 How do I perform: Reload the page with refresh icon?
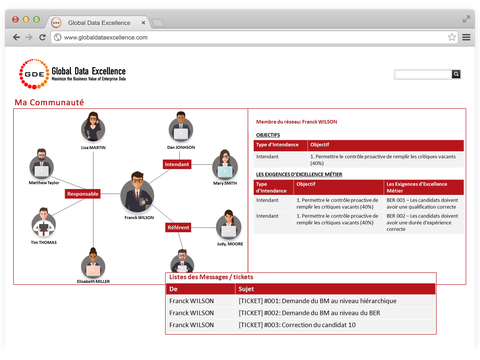(x=42, y=37)
